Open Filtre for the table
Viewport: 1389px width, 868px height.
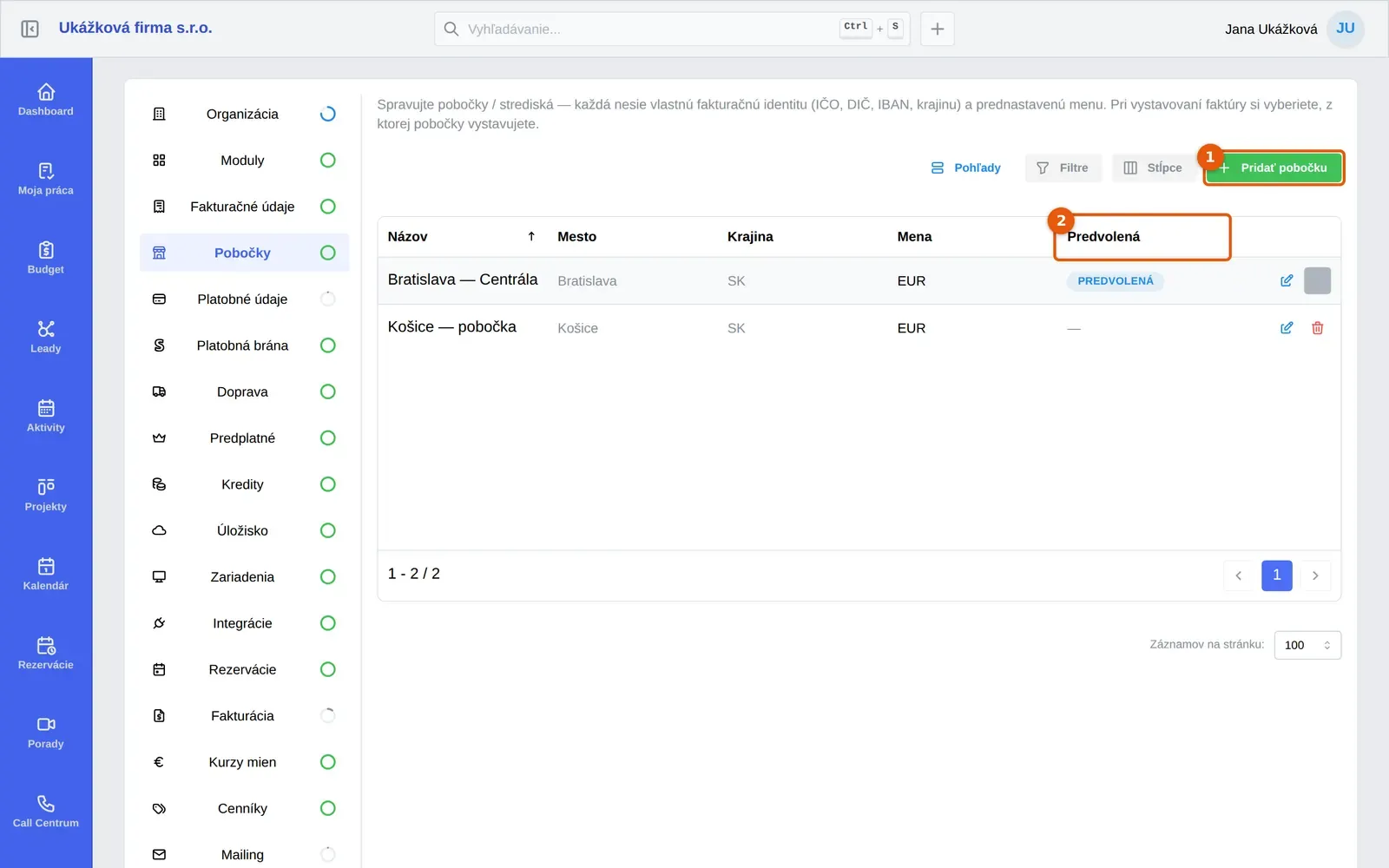point(1063,168)
